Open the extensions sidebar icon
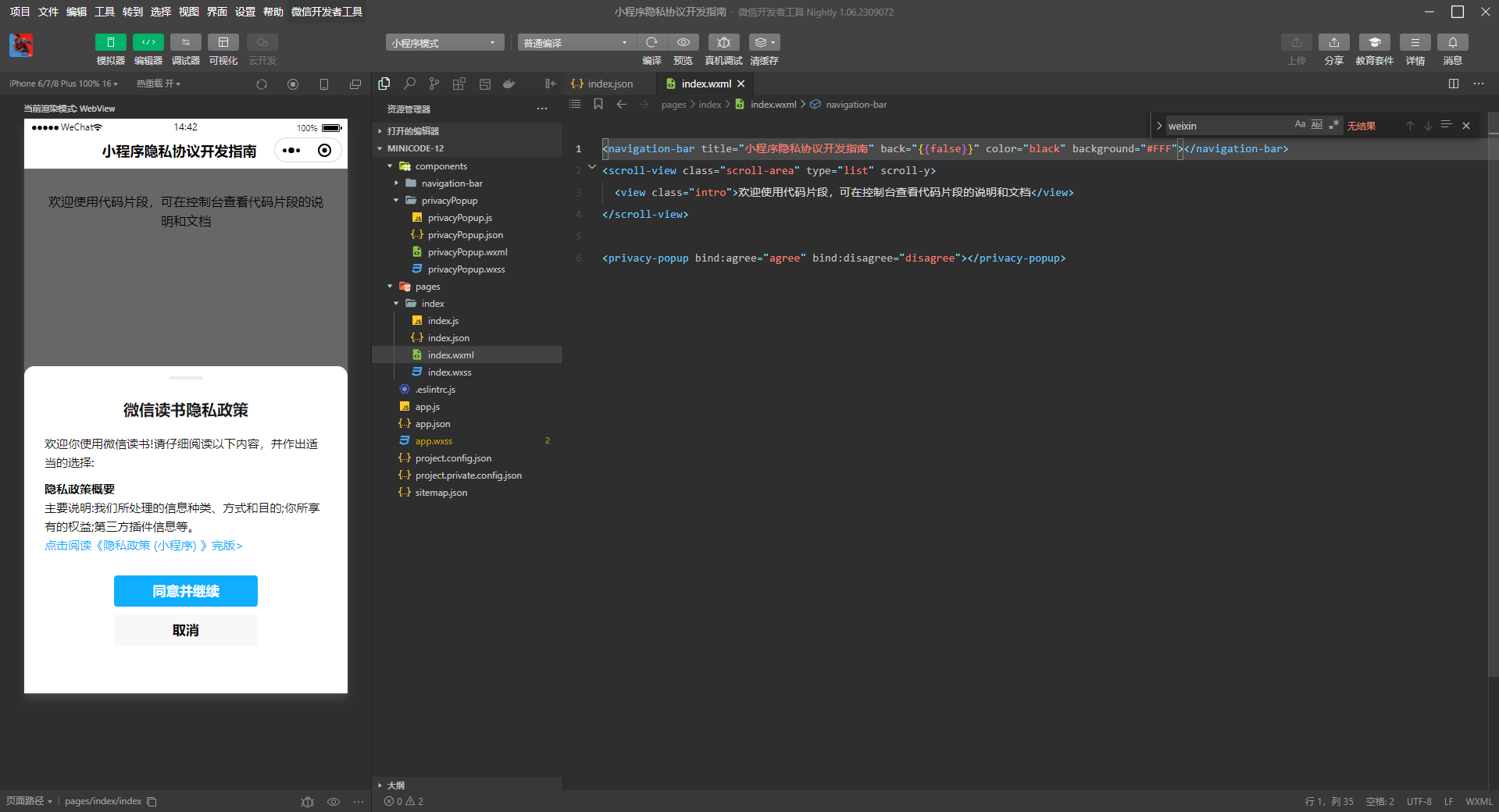 pos(459,84)
